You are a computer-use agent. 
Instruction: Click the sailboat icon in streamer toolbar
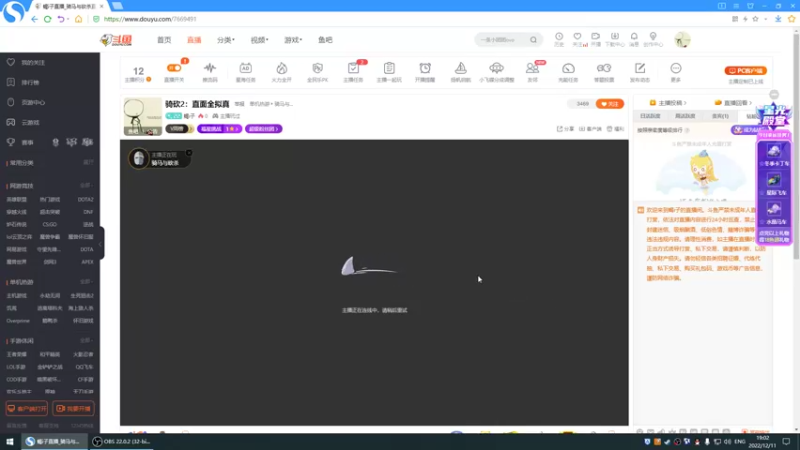pyautogui.click(x=461, y=68)
